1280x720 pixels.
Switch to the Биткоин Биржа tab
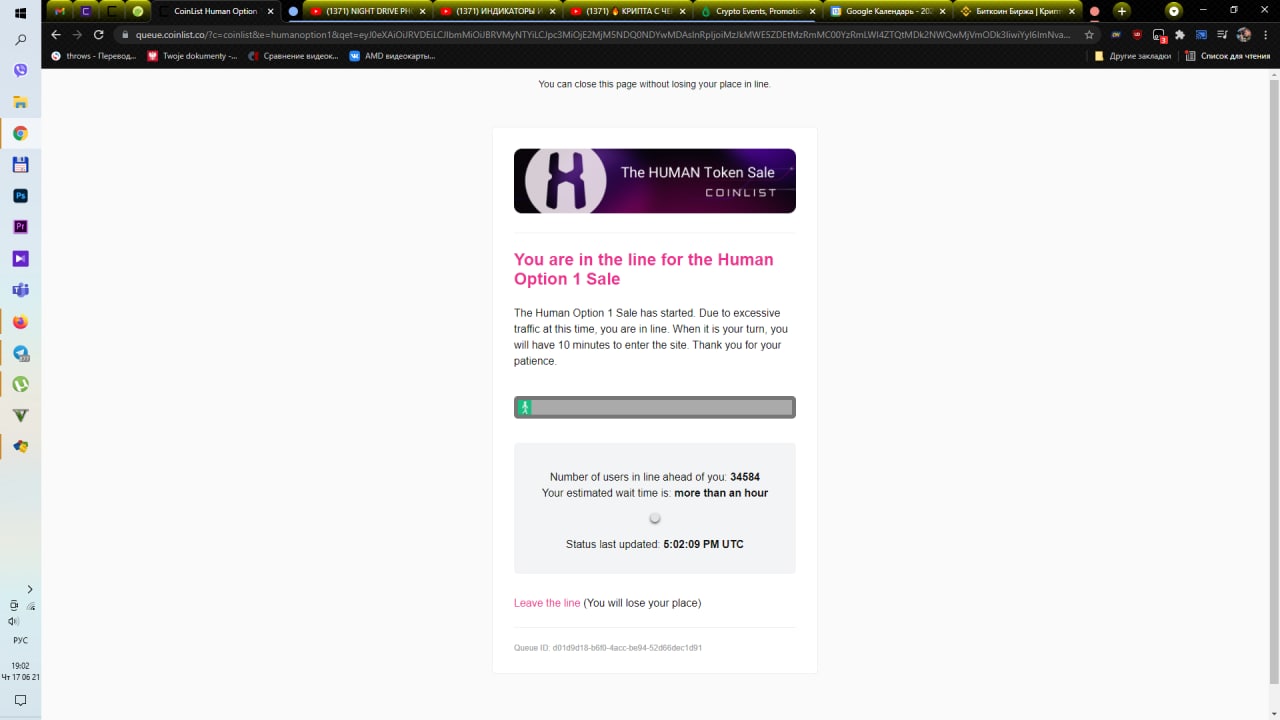1018,11
